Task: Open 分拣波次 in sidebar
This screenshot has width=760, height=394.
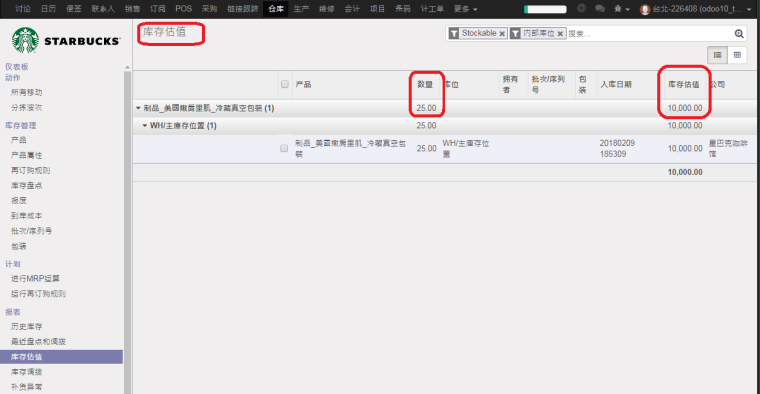Action: point(27,108)
